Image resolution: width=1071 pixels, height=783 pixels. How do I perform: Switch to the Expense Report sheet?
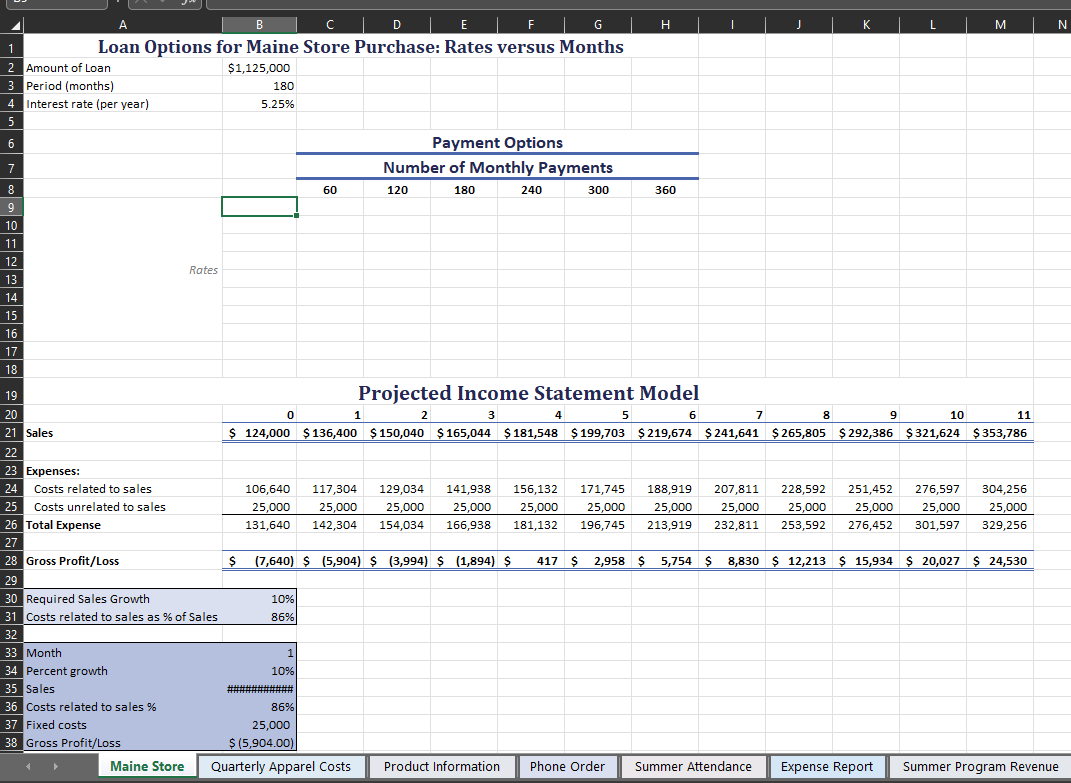[x=827, y=766]
